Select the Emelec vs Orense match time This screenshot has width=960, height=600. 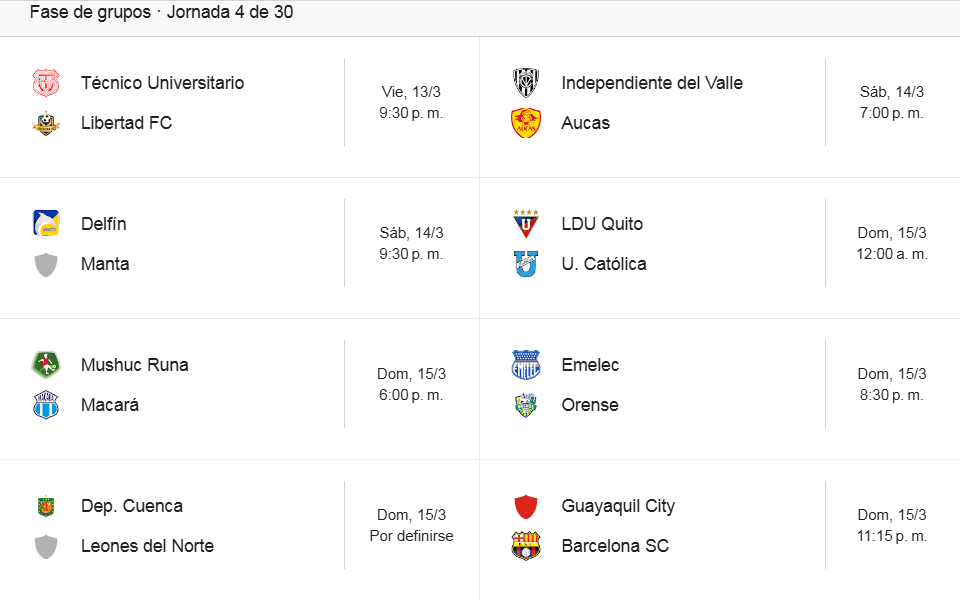(x=891, y=385)
